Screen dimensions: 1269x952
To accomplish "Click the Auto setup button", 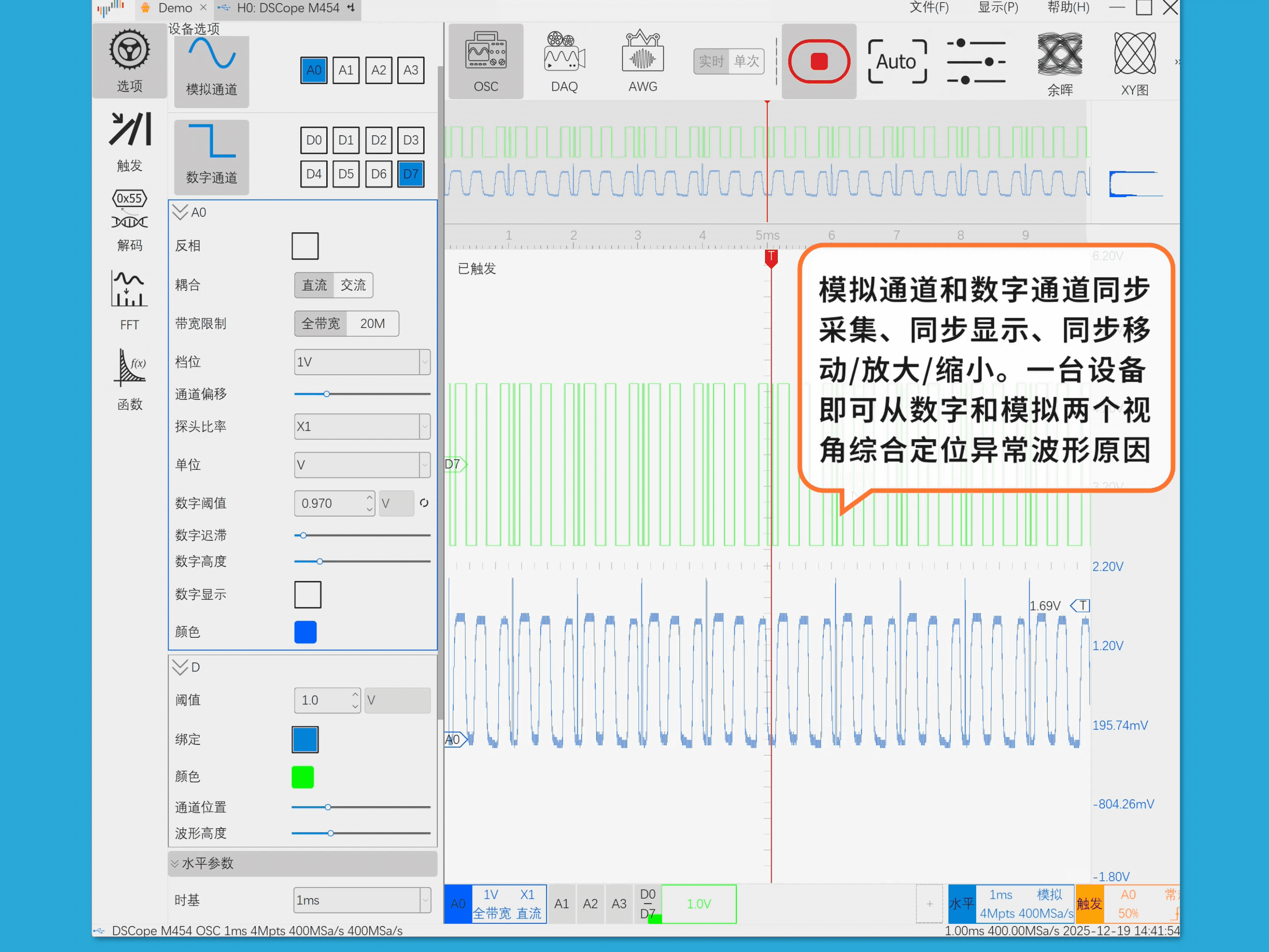I will click(x=897, y=61).
